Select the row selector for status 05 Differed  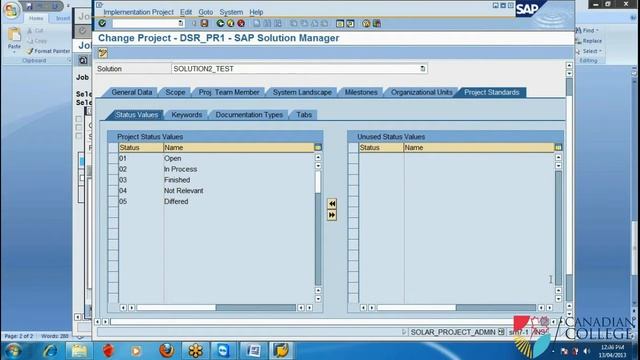click(113, 202)
